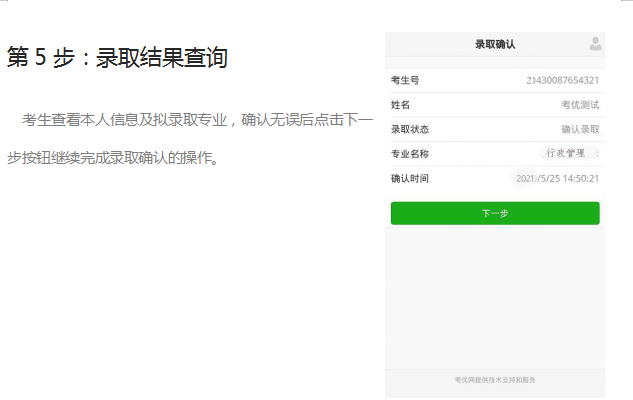Click the 第 5 步：录取结果查询 heading
The height and width of the screenshot is (400, 633).
point(118,58)
